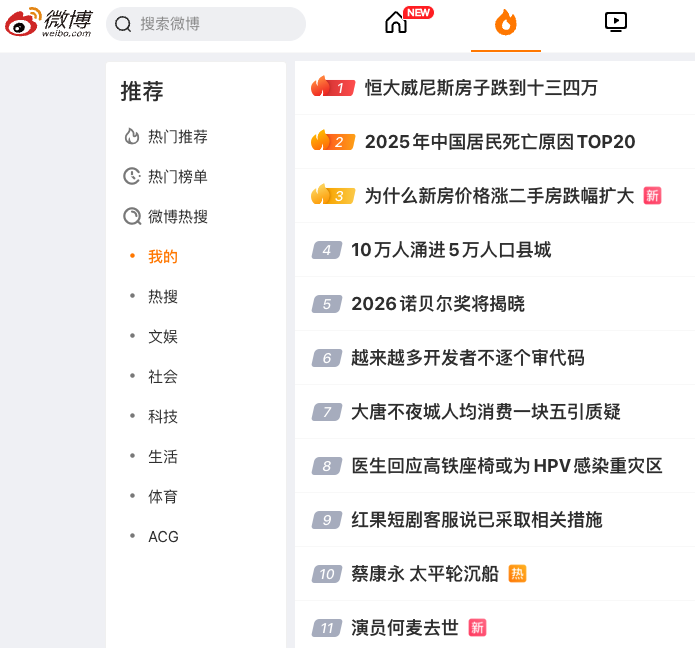
Task: Open topic 大唐不夜城人均消费一块五引质疑
Action: [x=486, y=412]
